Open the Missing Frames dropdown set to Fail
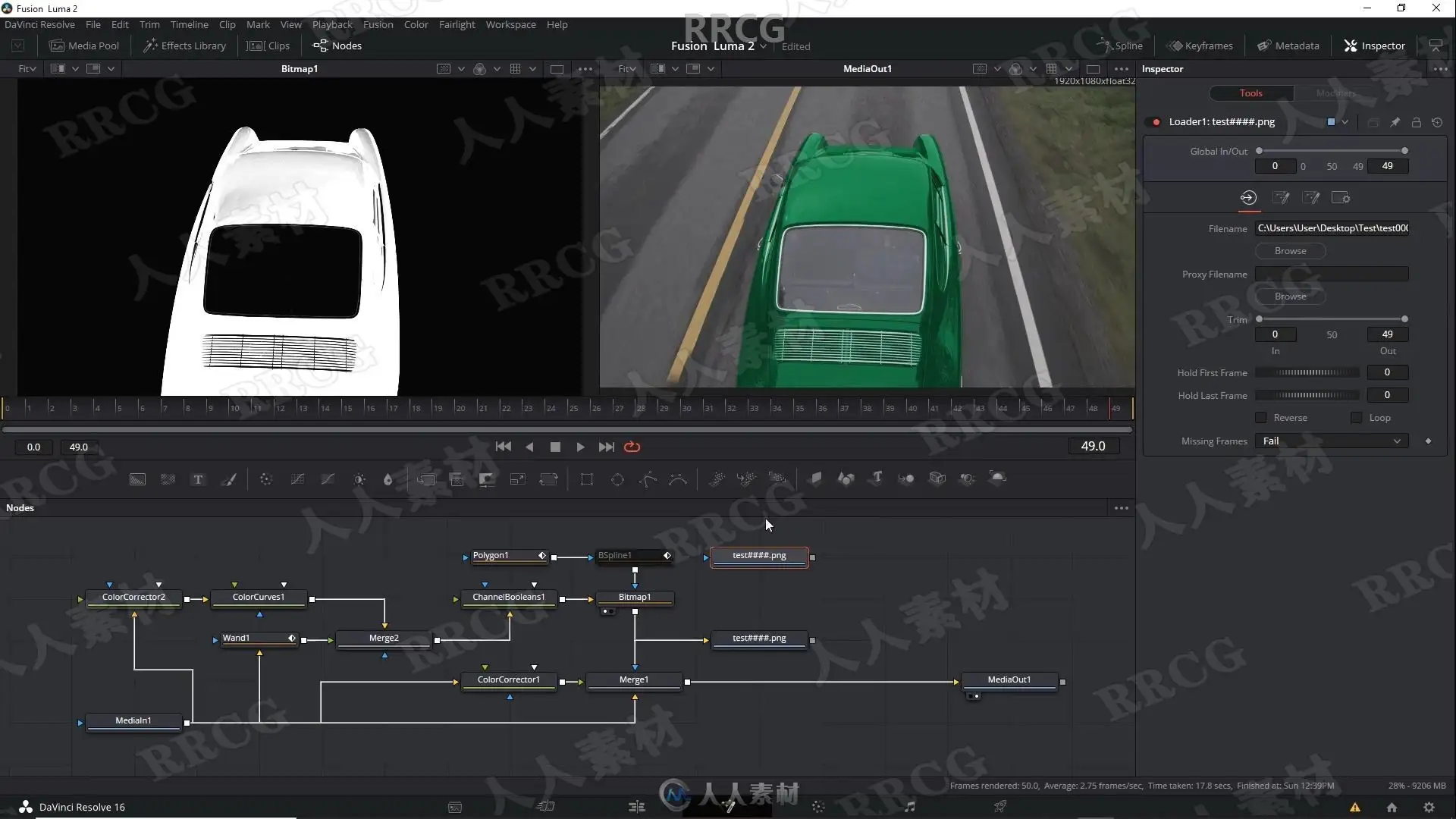Image resolution: width=1456 pixels, height=819 pixels. pyautogui.click(x=1332, y=441)
